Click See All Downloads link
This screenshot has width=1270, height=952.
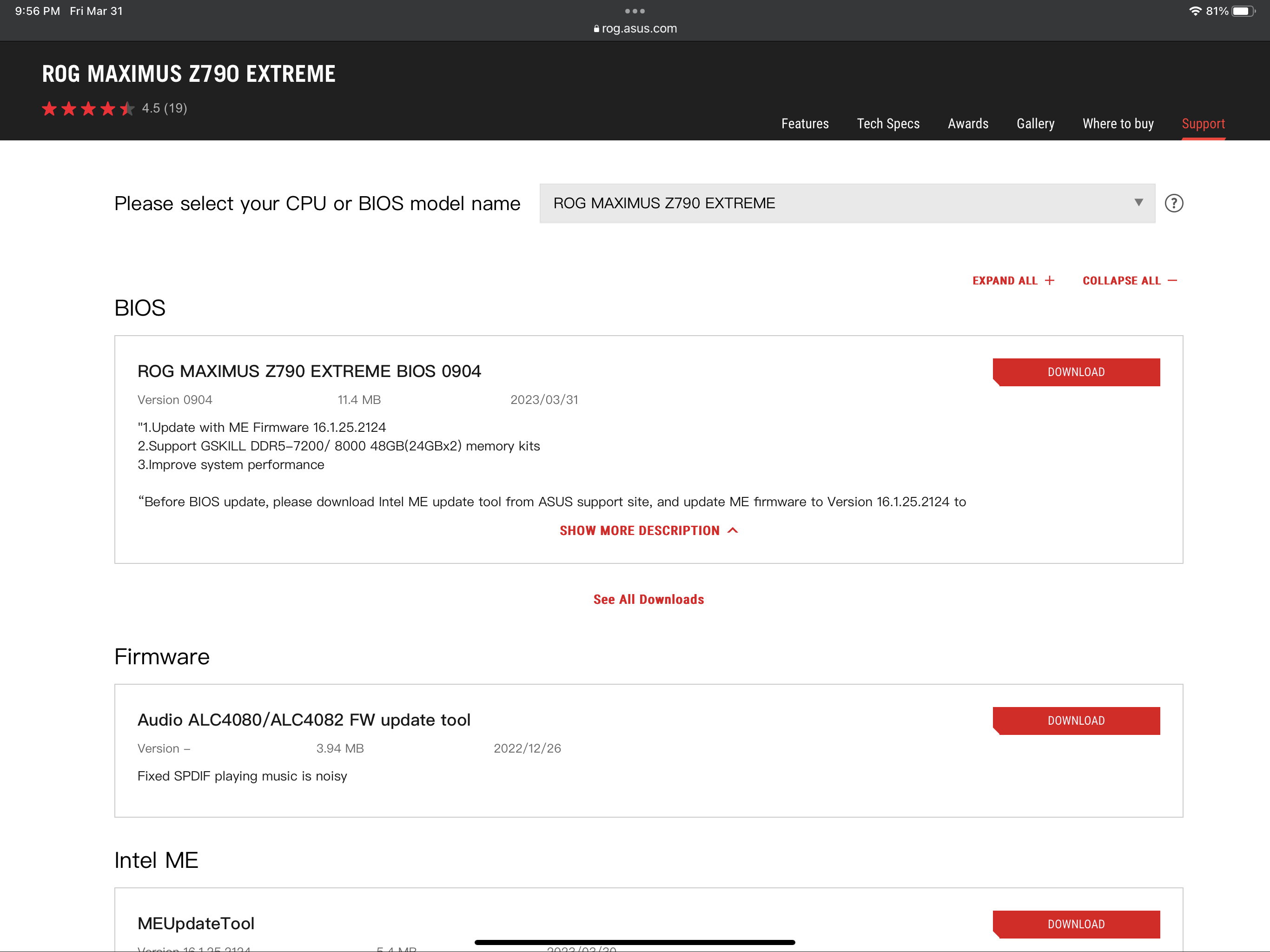(x=648, y=599)
